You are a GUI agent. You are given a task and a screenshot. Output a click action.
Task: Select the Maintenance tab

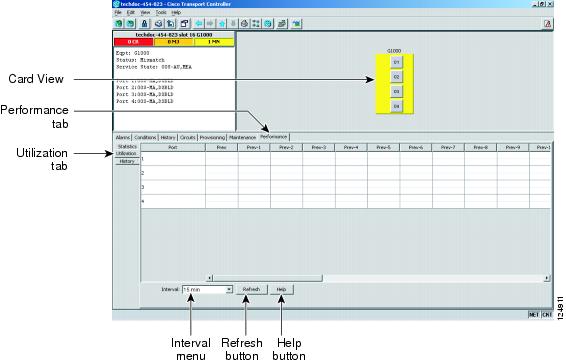pyautogui.click(x=243, y=138)
